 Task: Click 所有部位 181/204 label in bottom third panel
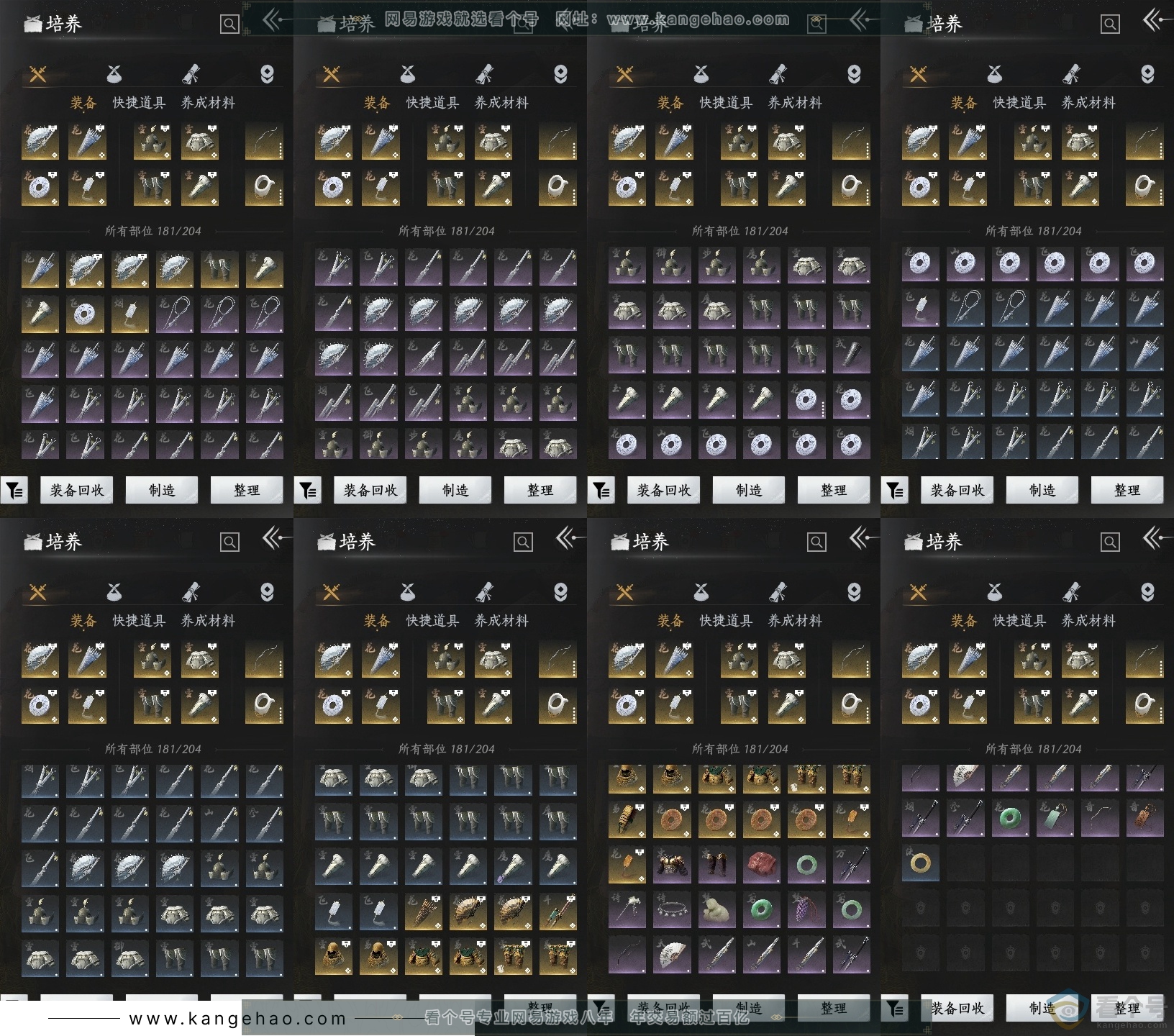pyautogui.click(x=740, y=749)
